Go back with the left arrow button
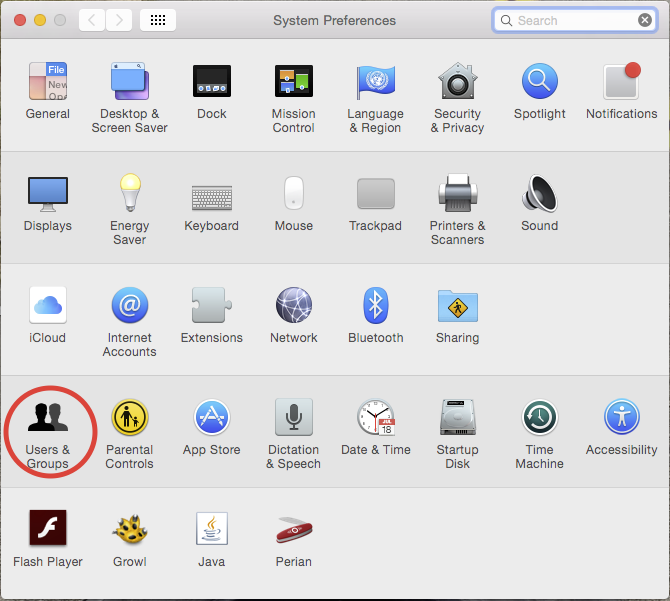The height and width of the screenshot is (601, 670). click(91, 20)
